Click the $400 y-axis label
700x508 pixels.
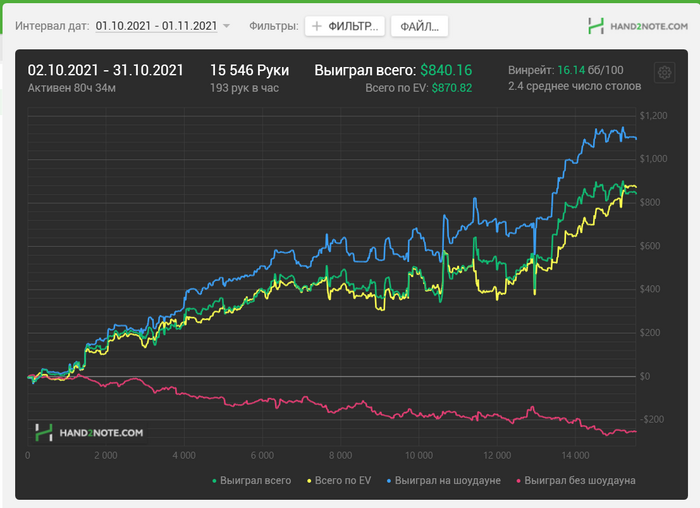pyautogui.click(x=650, y=289)
